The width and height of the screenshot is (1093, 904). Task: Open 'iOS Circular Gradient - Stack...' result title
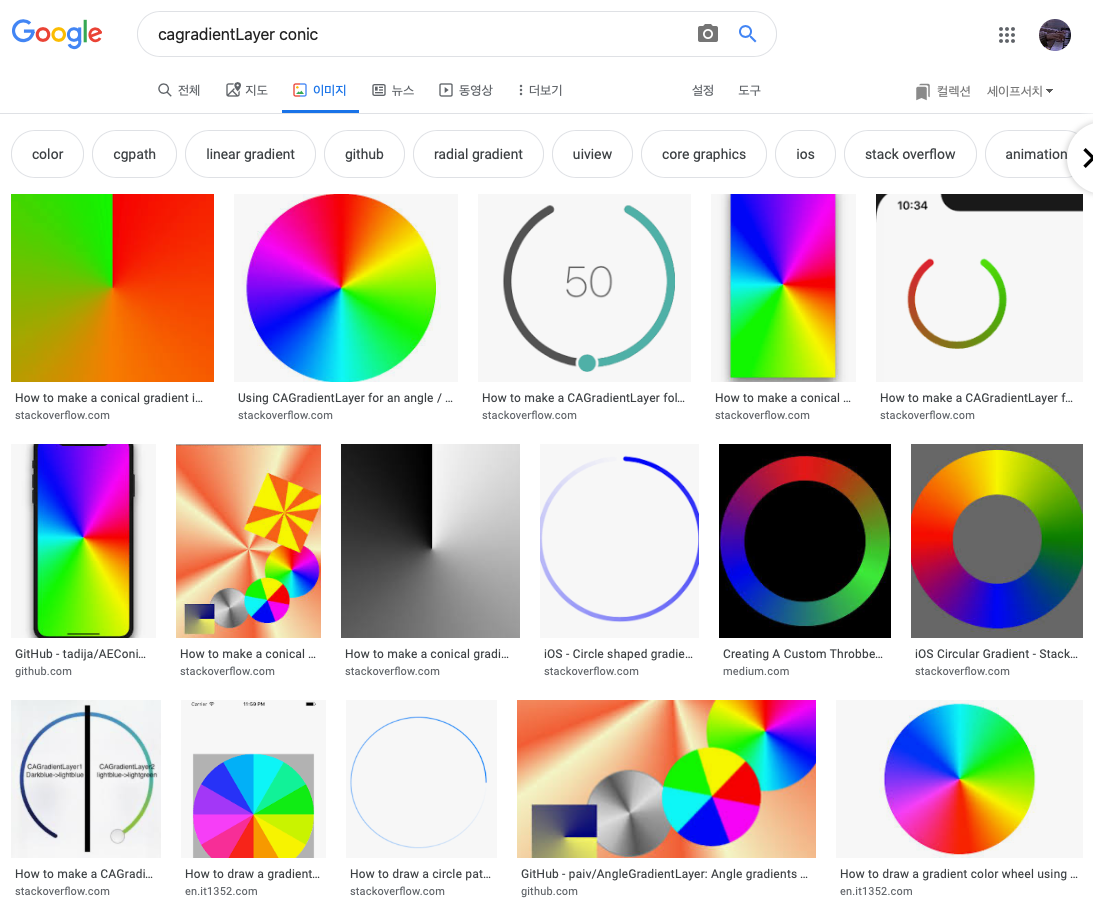point(995,654)
